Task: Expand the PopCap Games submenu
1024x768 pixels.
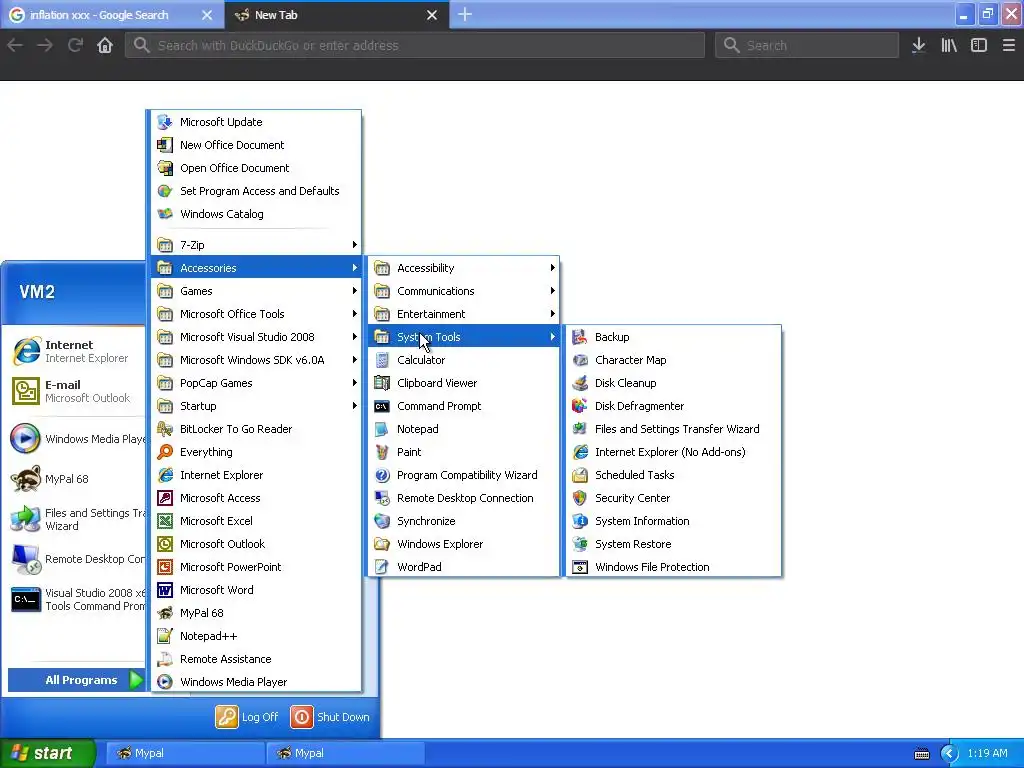Action: [x=257, y=383]
